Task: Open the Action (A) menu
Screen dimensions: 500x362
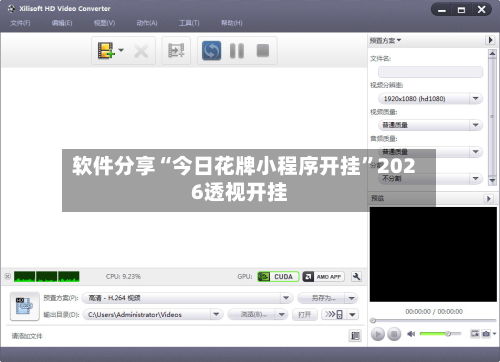Action: (147, 23)
